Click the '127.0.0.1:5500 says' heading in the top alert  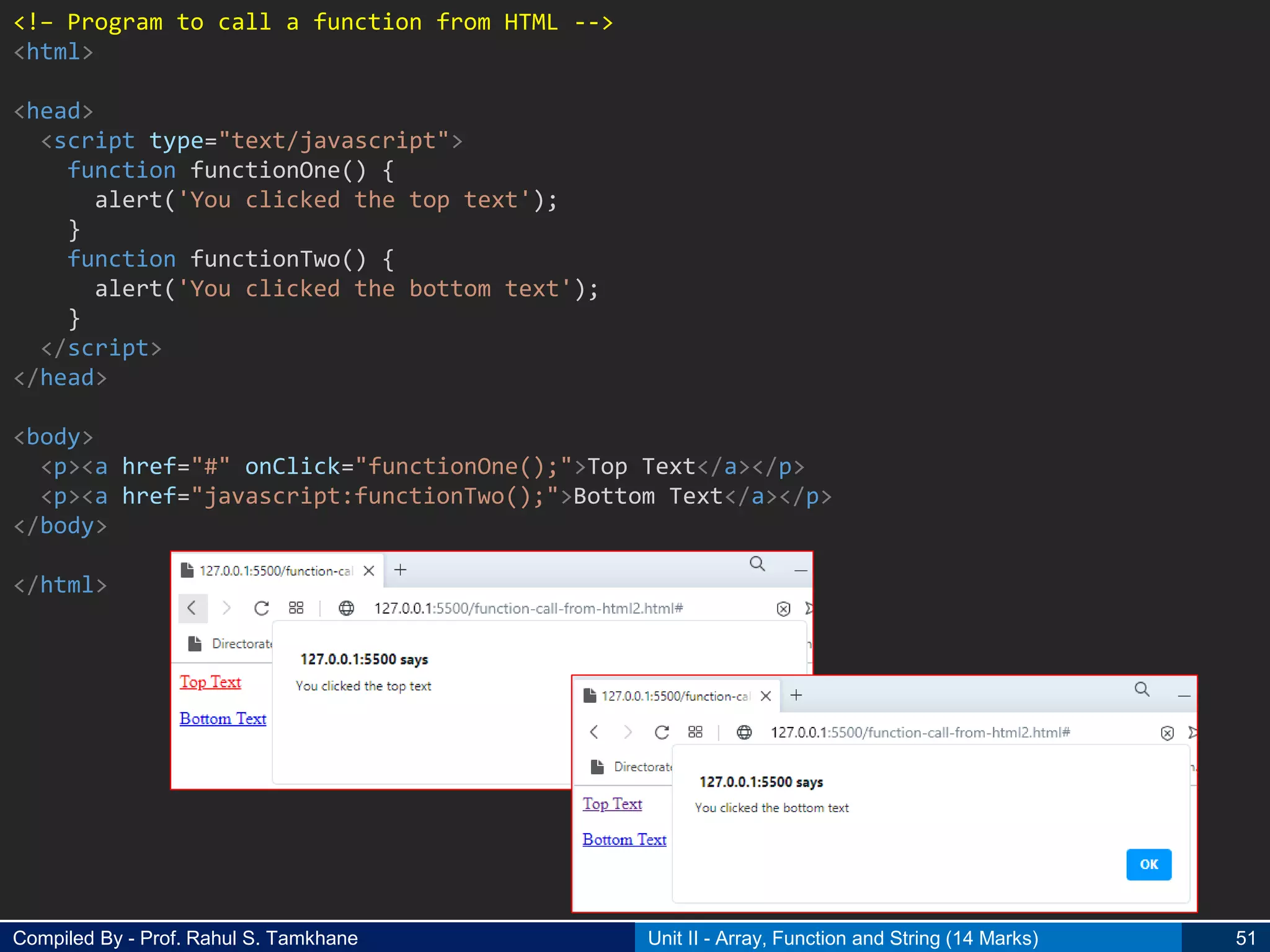(364, 659)
